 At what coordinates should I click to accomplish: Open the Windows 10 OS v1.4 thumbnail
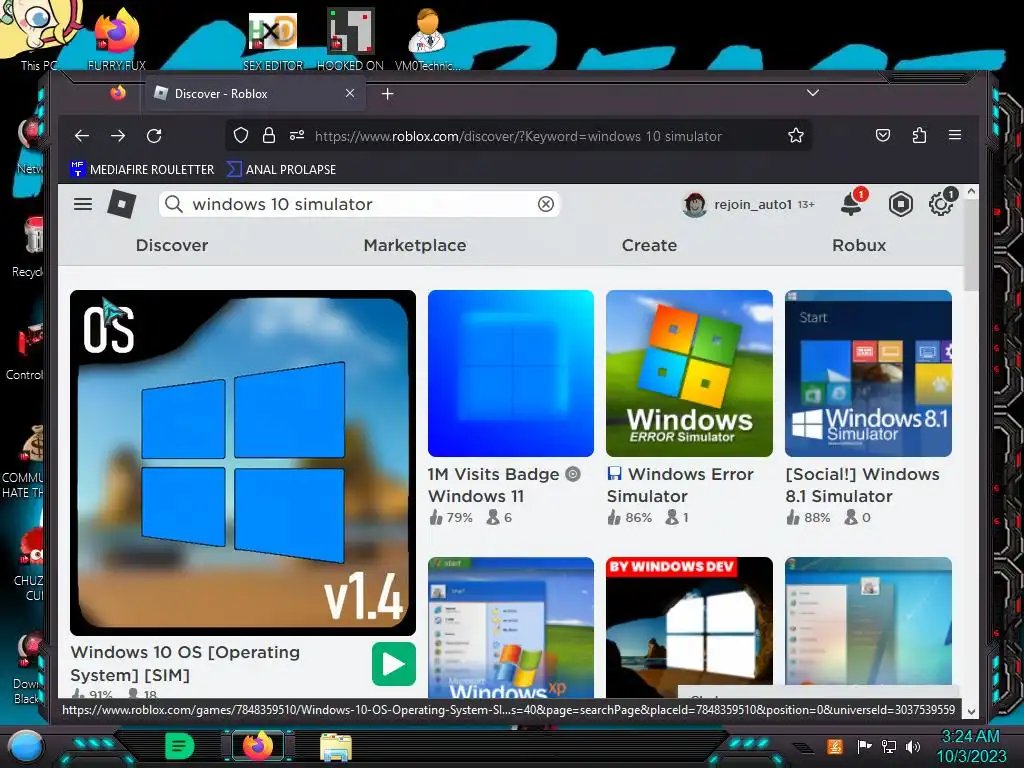[243, 462]
